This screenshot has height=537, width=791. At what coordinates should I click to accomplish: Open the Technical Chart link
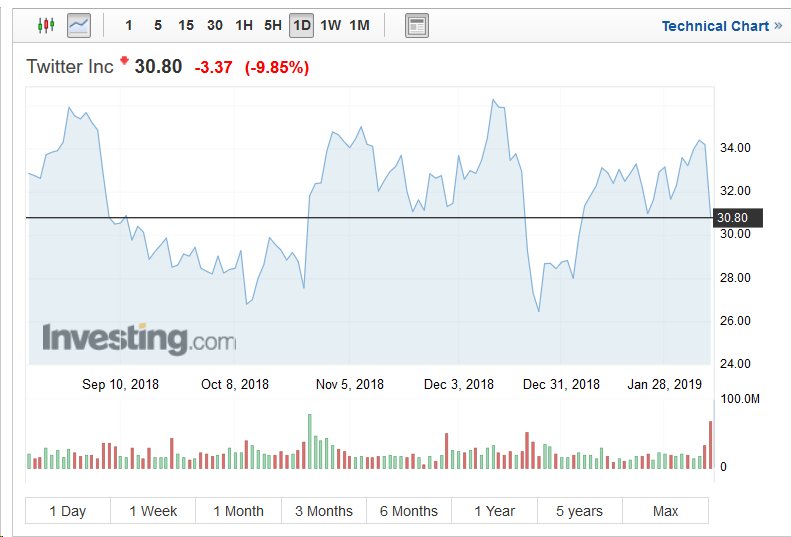pos(721,26)
